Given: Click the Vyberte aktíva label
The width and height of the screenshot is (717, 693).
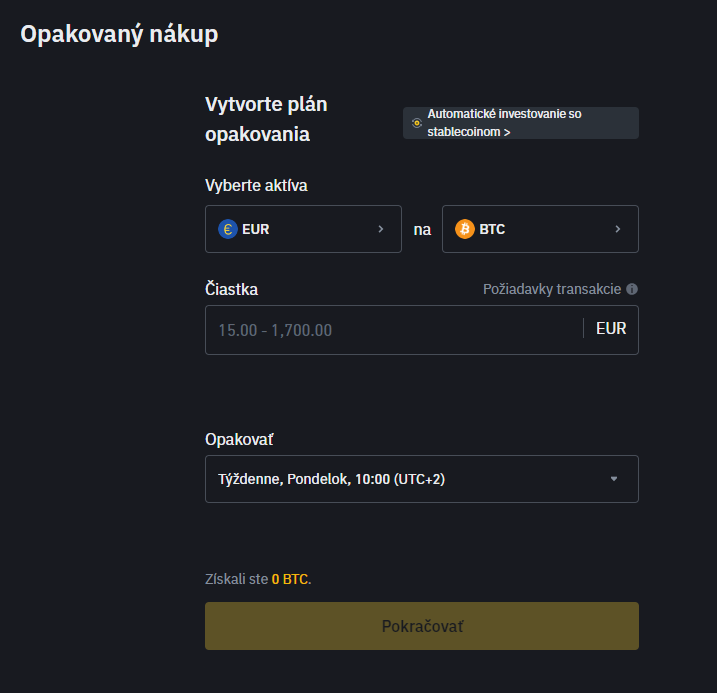Looking at the screenshot, I should [256, 185].
